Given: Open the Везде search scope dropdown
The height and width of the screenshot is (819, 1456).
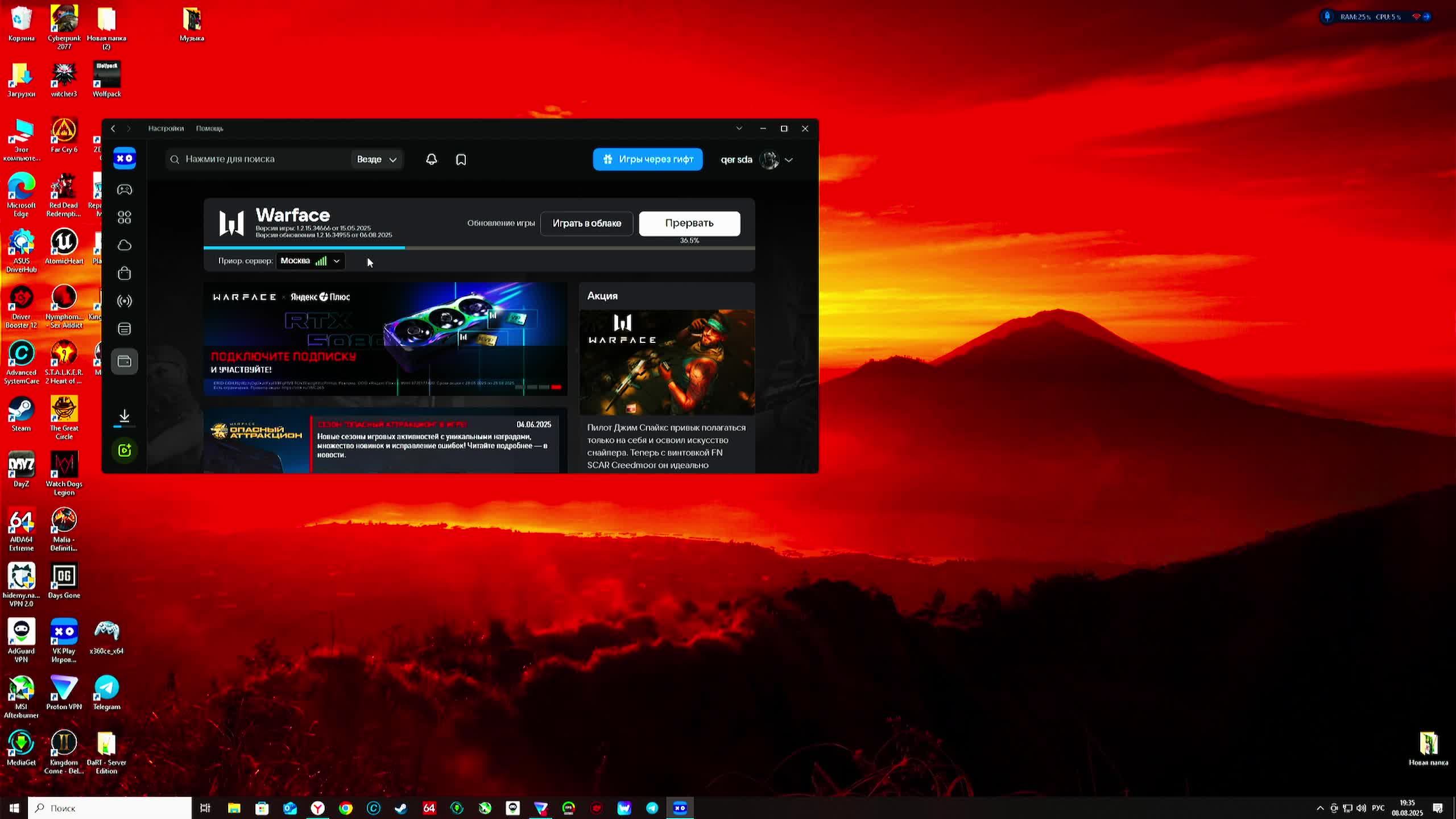Looking at the screenshot, I should [377, 159].
